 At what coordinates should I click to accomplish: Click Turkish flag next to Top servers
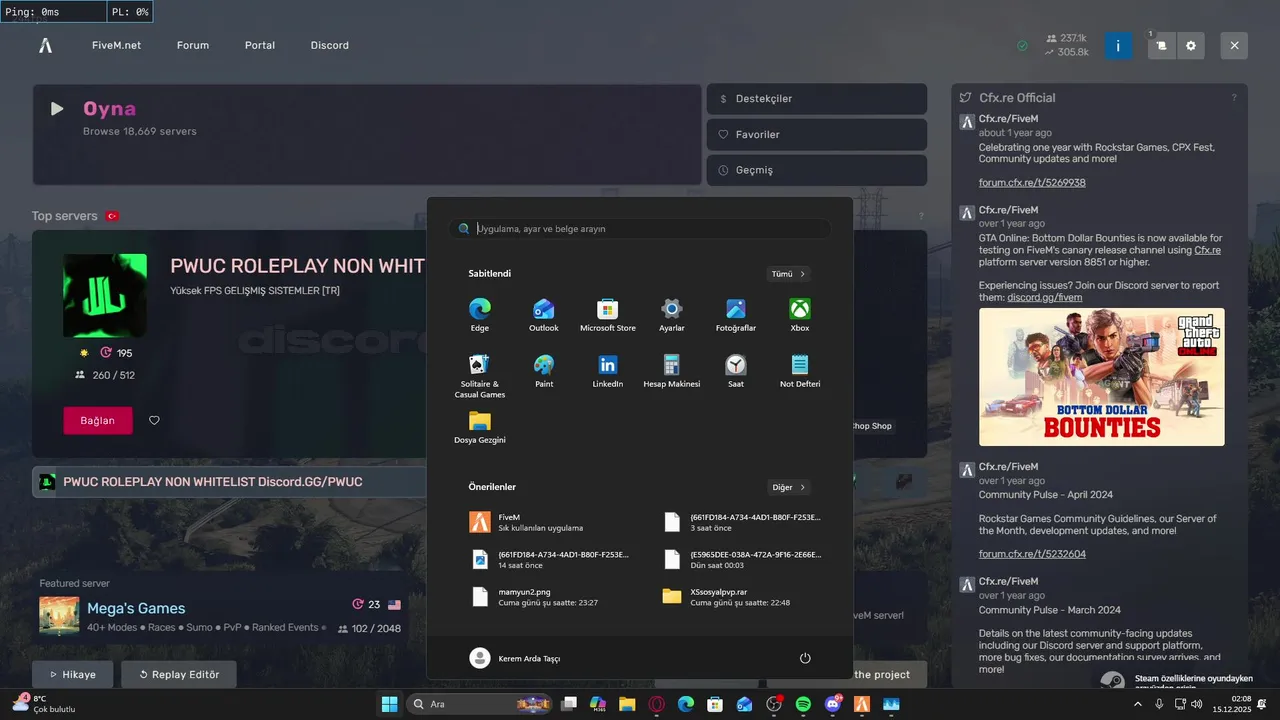pyautogui.click(x=112, y=216)
